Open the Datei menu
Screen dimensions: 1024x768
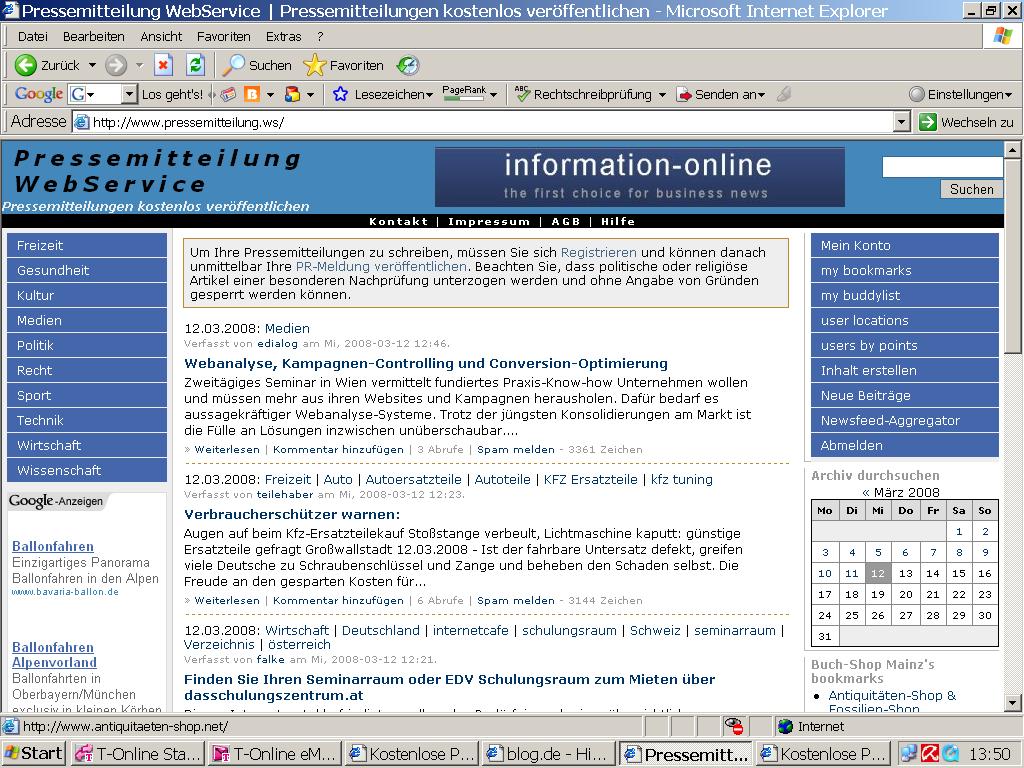click(33, 37)
